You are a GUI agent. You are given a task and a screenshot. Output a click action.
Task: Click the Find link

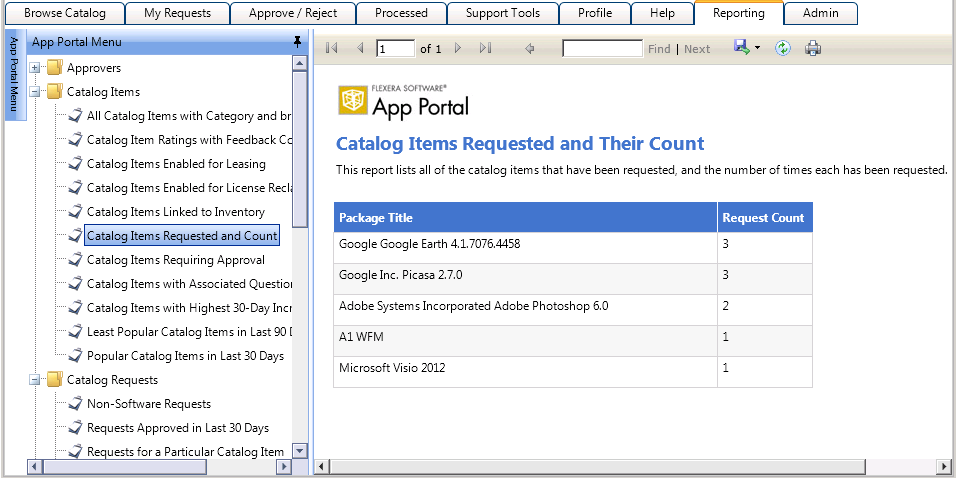point(659,49)
